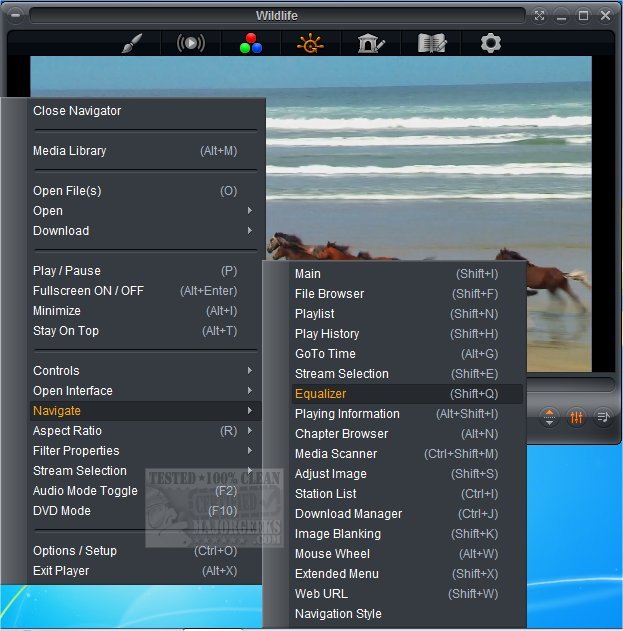The width and height of the screenshot is (623, 631).
Task: Click the audio speaker broadcast icon
Action: coord(191,43)
